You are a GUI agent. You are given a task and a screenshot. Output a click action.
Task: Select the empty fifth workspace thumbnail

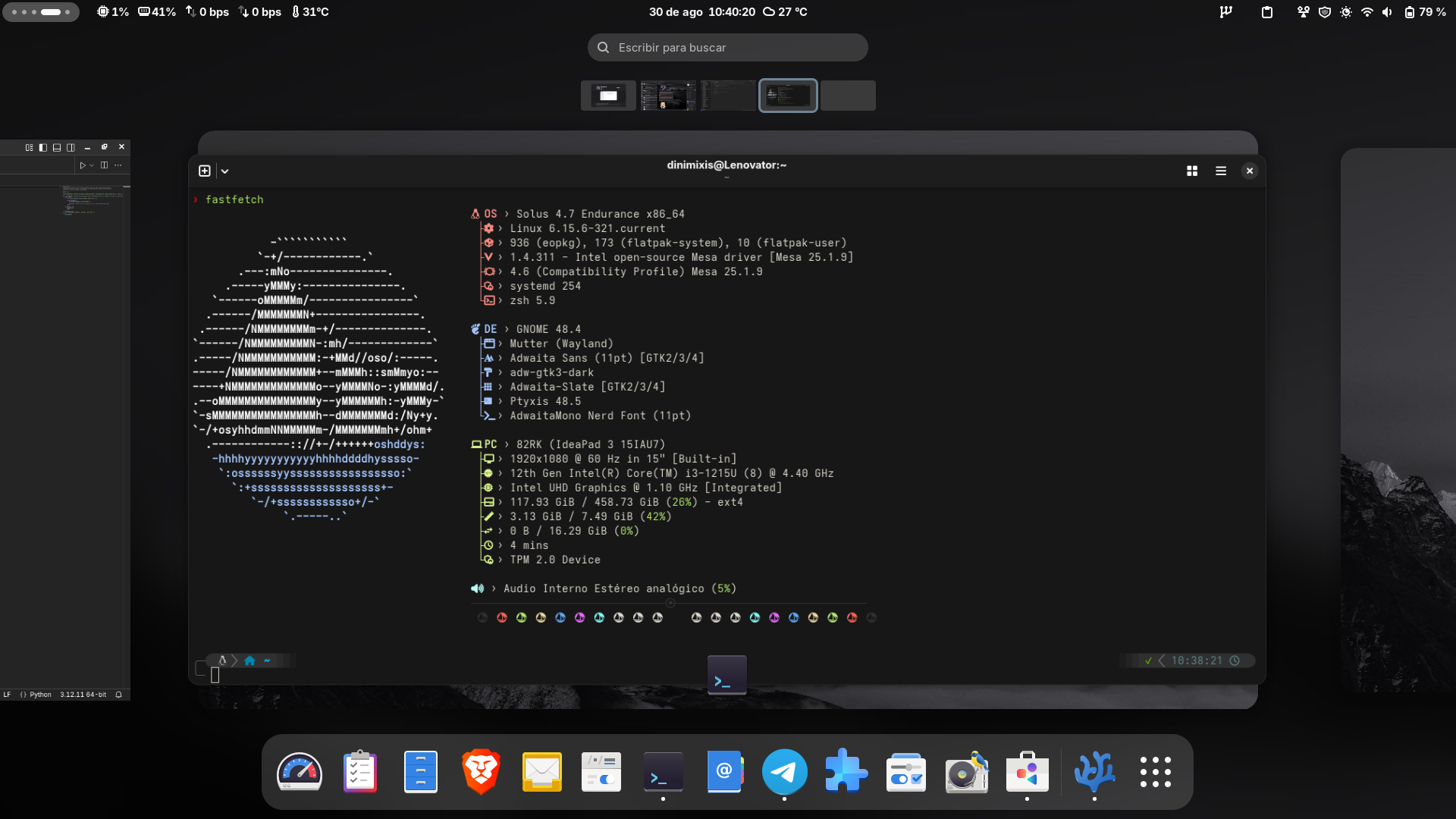coord(848,96)
